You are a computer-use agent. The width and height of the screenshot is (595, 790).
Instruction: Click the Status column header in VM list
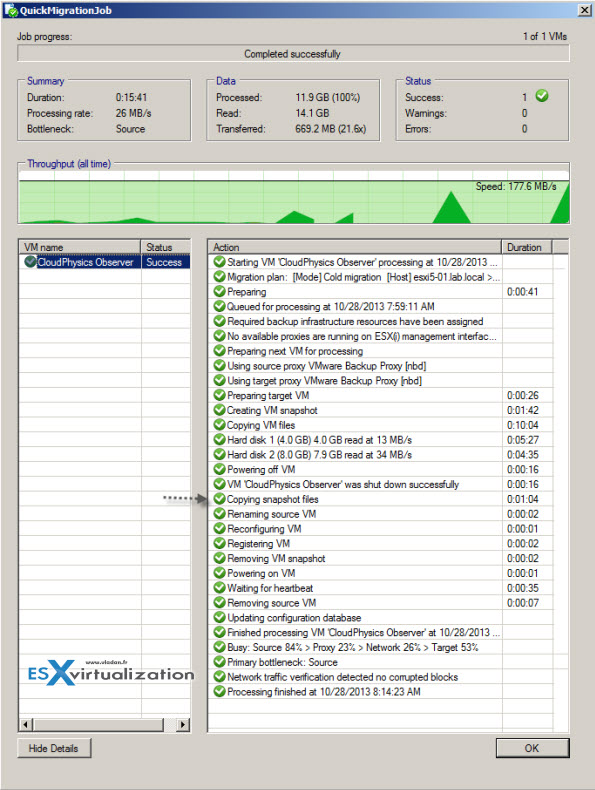pos(166,247)
